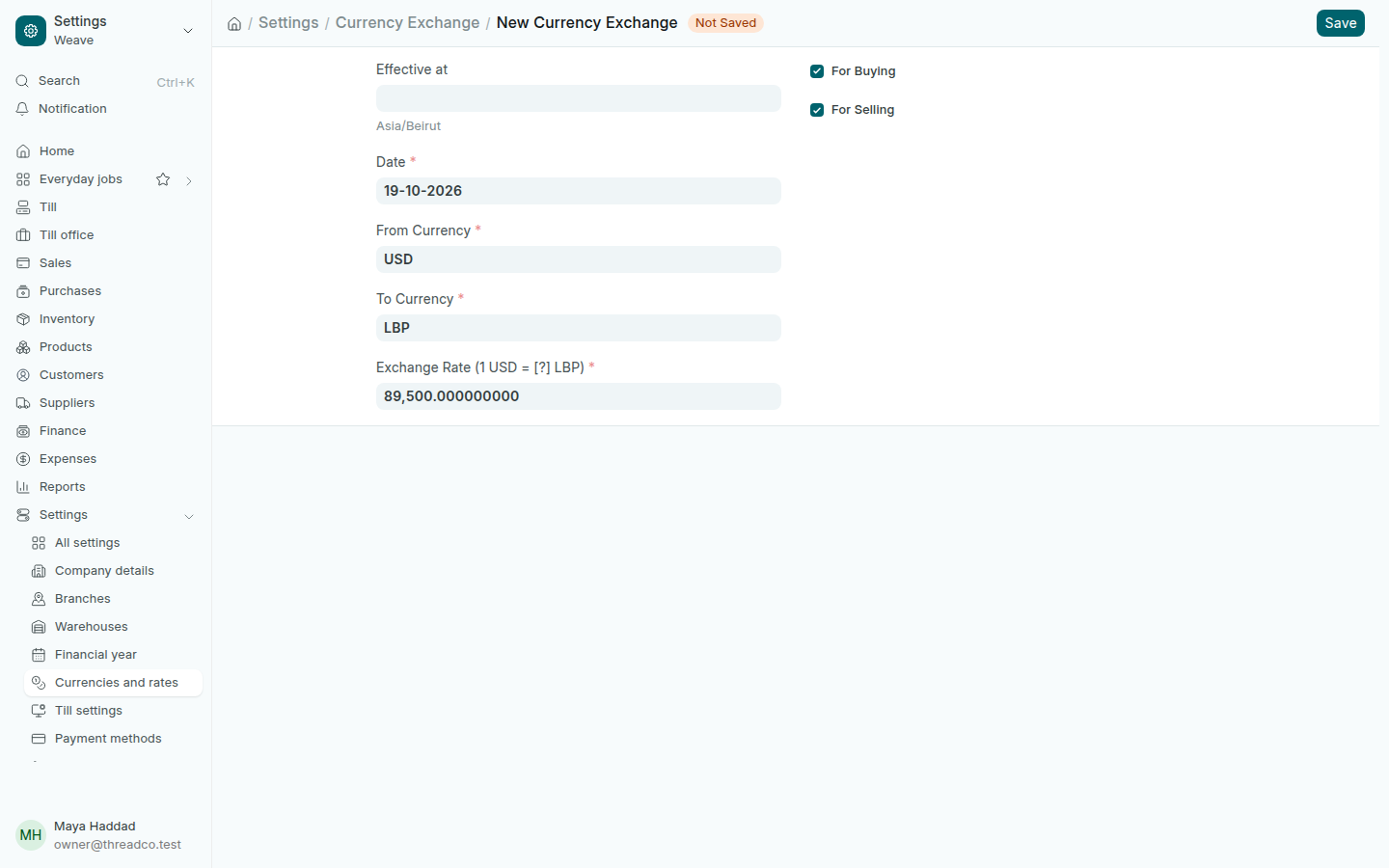Open the To Currency LBP selector
Viewport: 1389px width, 868px height.
point(579,328)
